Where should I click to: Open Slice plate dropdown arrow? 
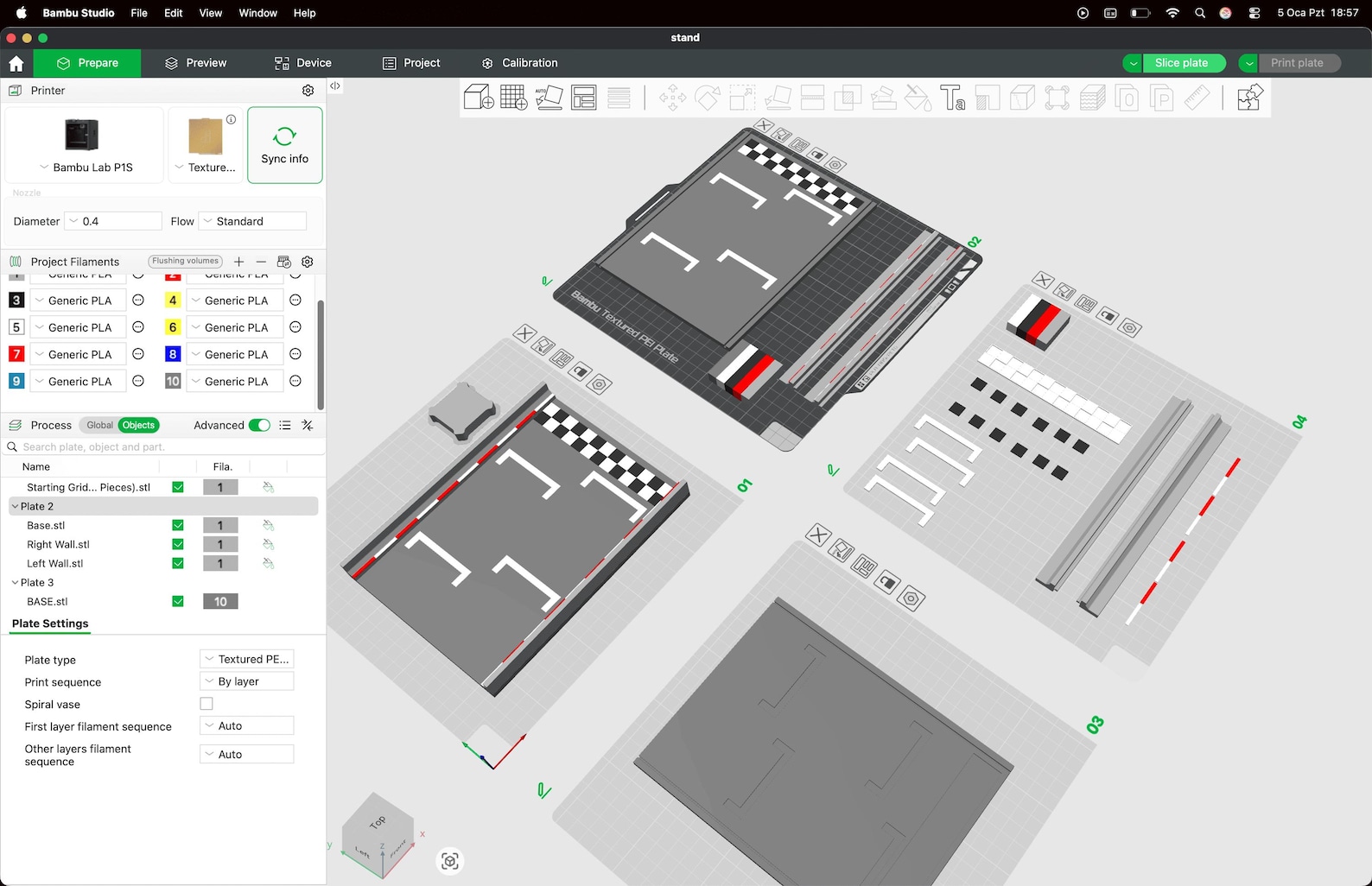point(1132,63)
